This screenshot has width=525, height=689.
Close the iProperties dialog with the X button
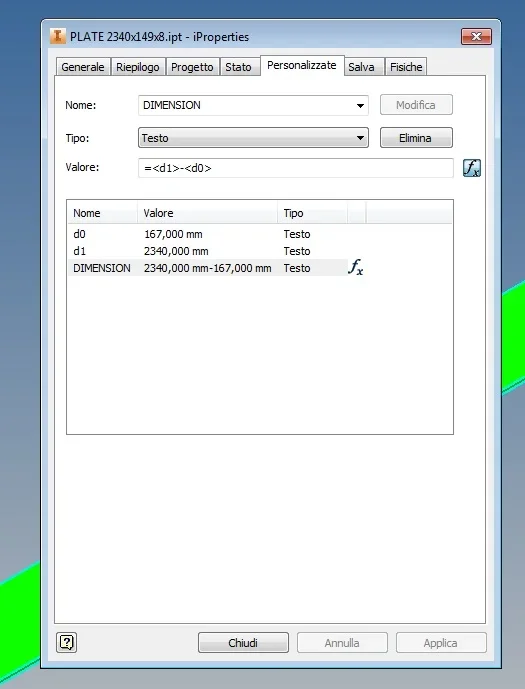(476, 36)
